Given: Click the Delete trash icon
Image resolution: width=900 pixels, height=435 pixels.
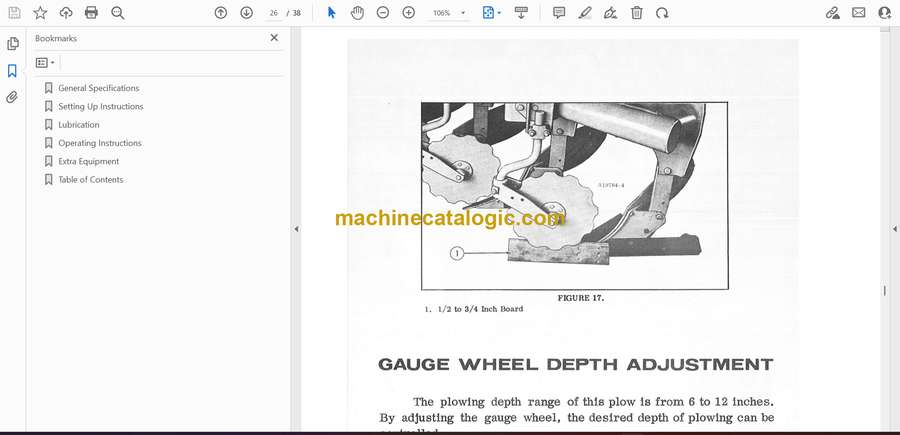Looking at the screenshot, I should point(637,13).
